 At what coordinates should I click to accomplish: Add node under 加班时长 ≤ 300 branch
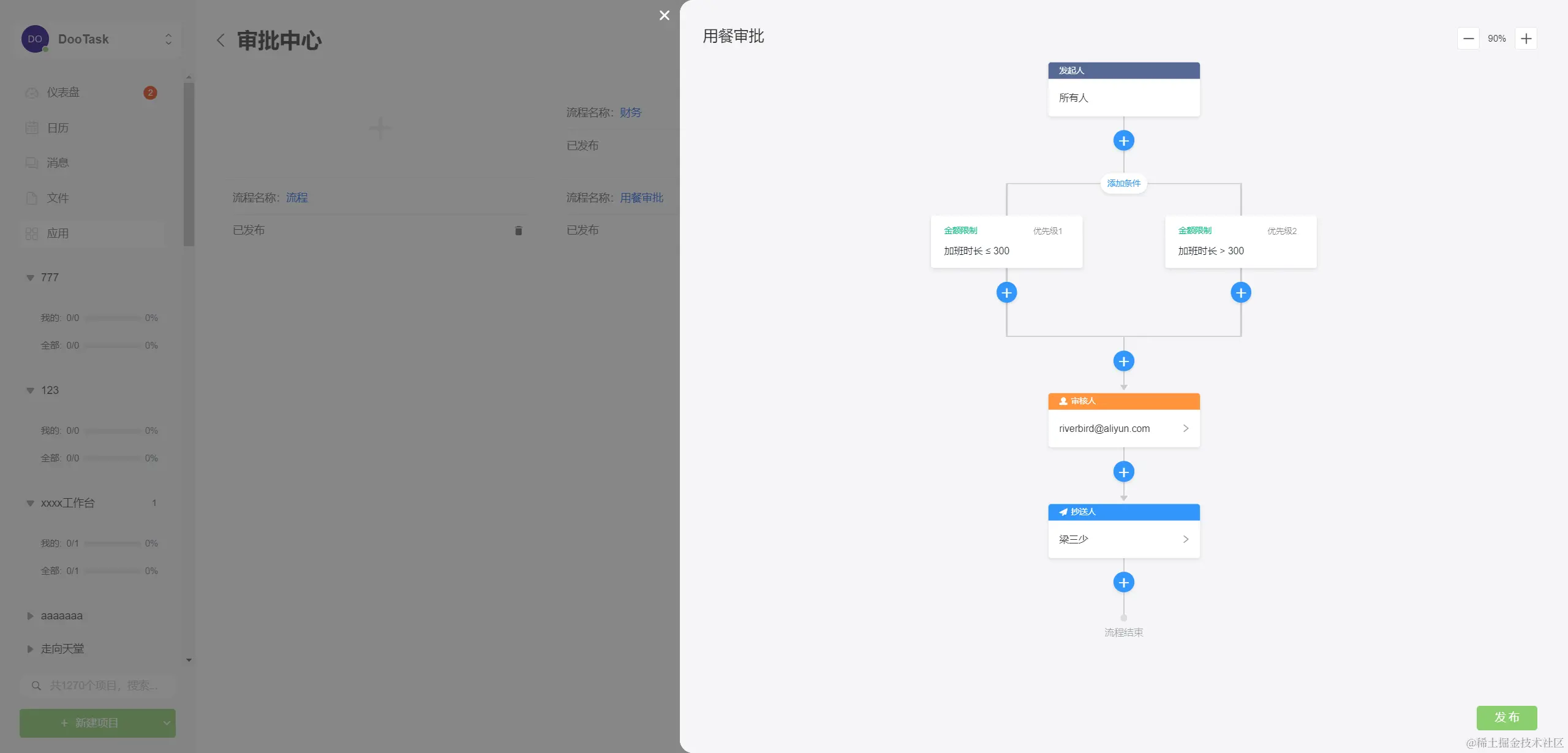pyautogui.click(x=1006, y=293)
